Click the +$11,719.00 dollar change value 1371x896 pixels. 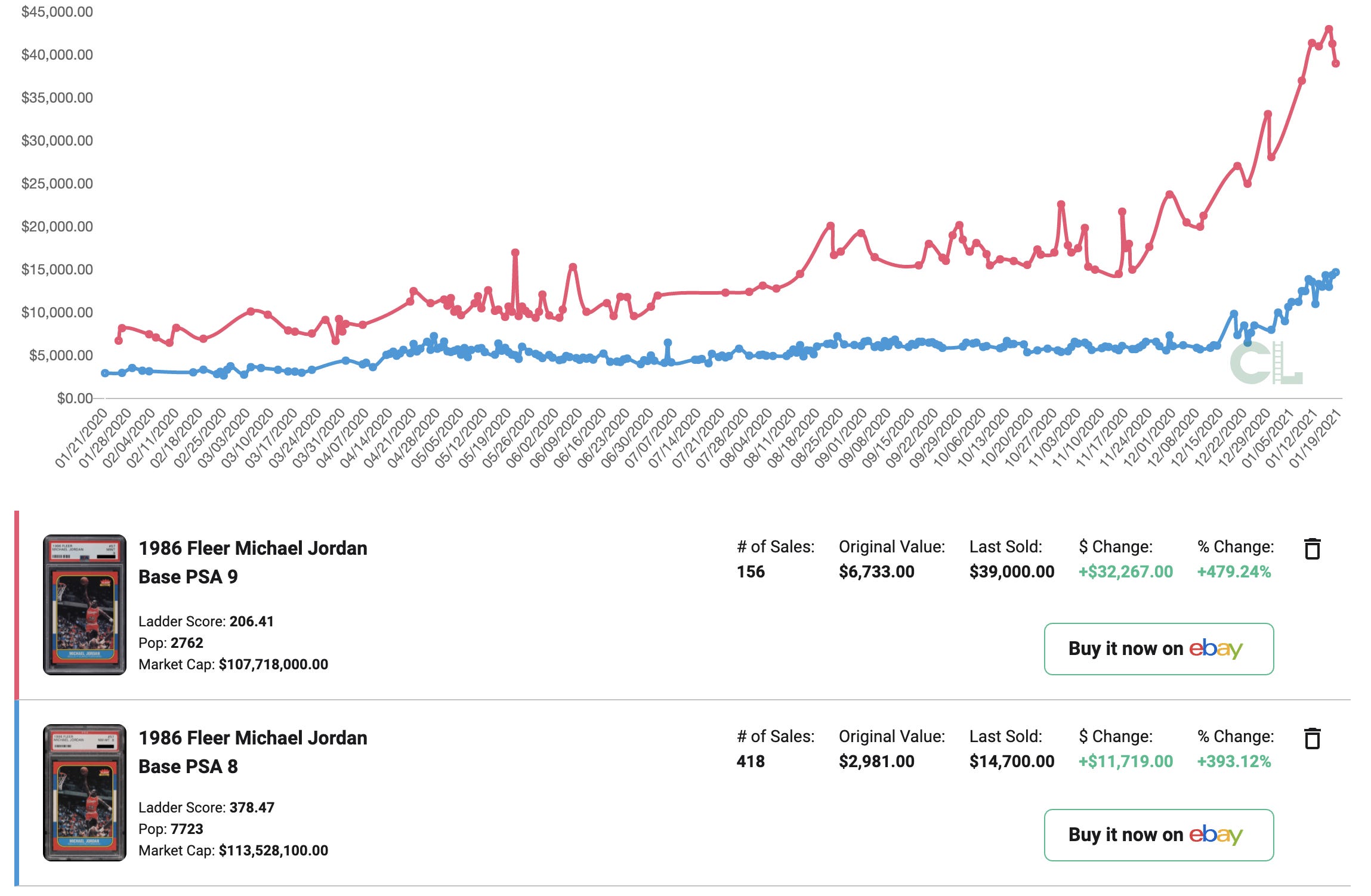pos(1126,761)
